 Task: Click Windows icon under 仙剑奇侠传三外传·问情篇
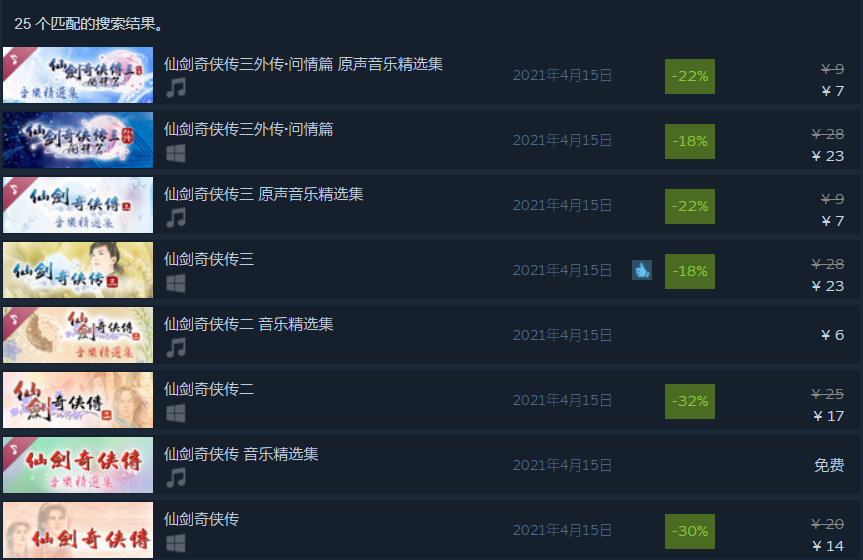tap(176, 153)
